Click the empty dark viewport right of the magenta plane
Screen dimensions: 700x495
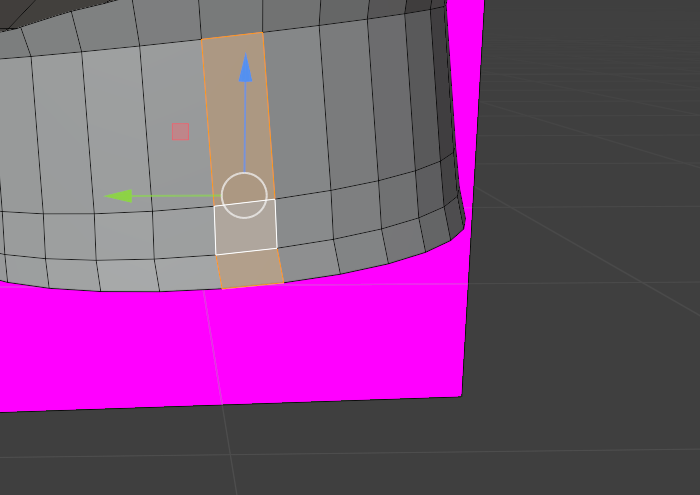(590, 250)
